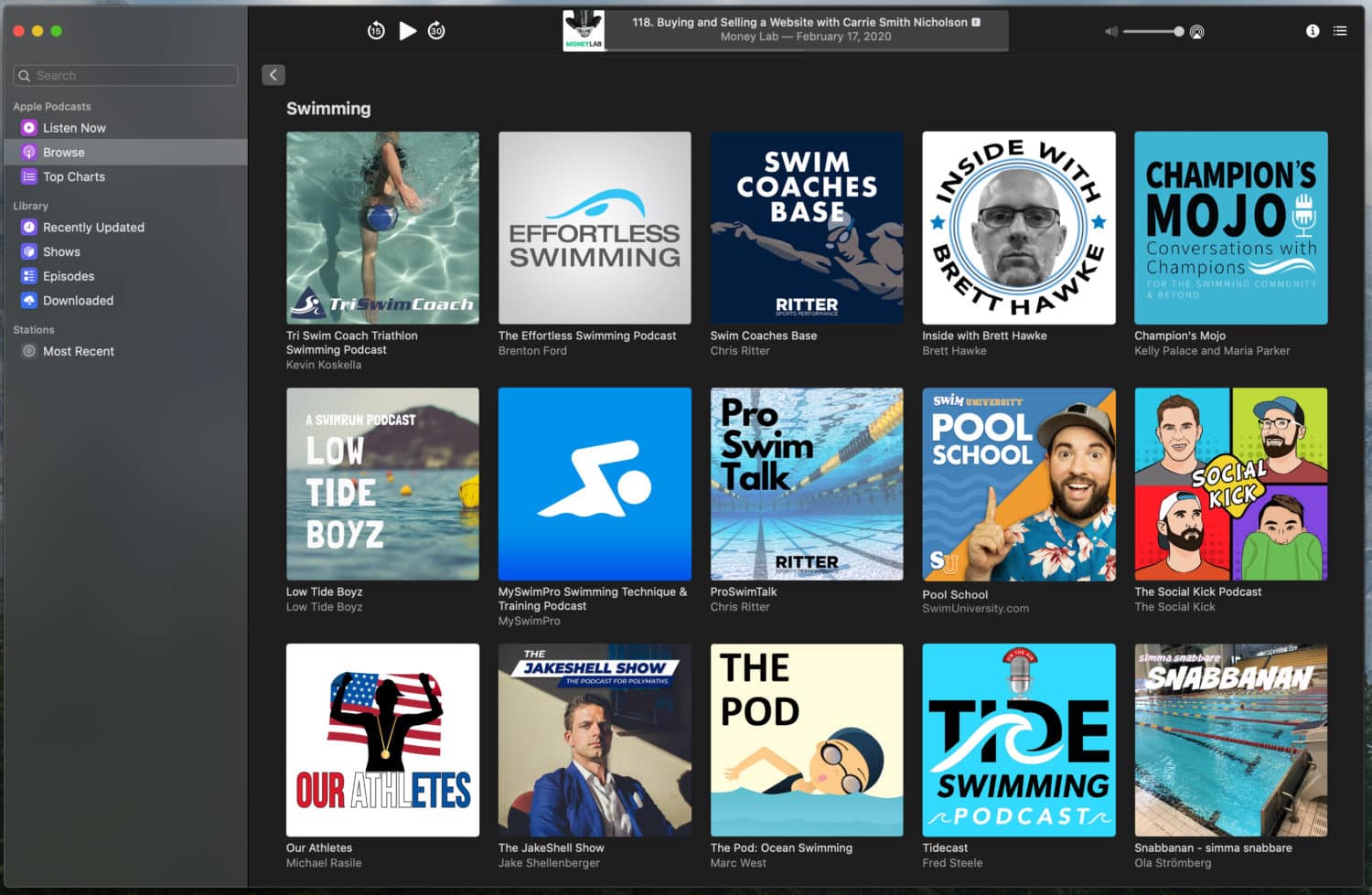Focus the Search field
Screen dimensions: 1372x895
point(125,75)
